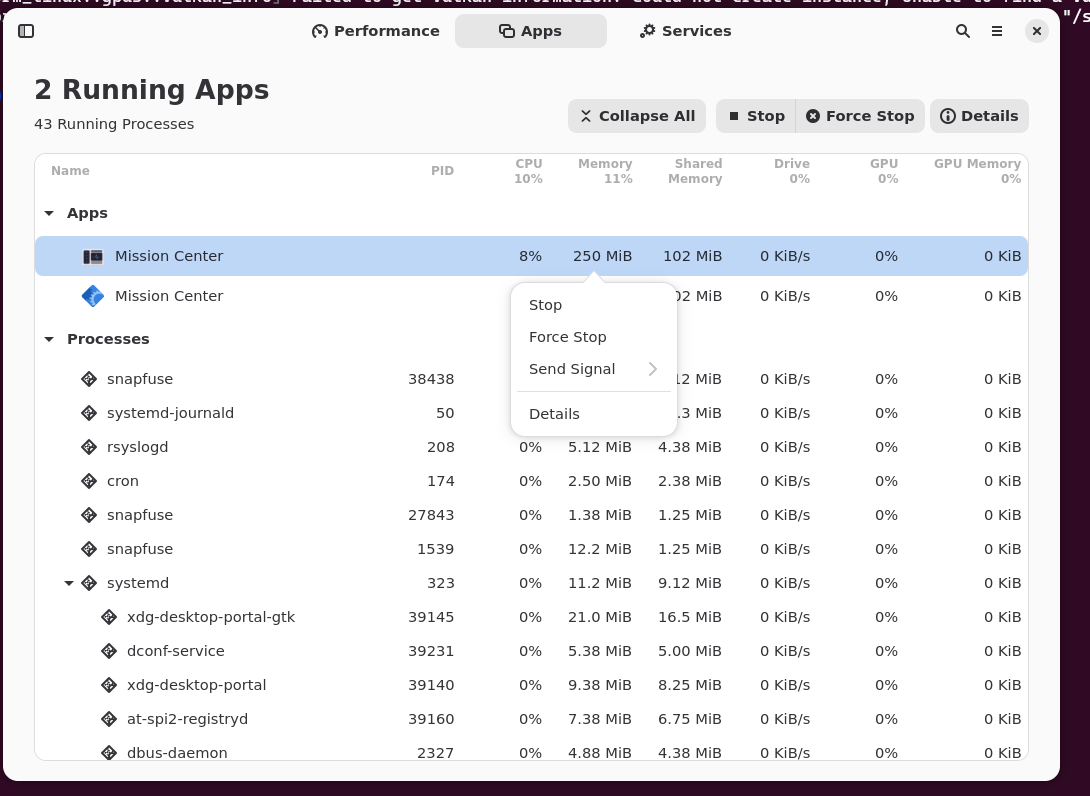This screenshot has width=1090, height=796.
Task: Click the process list scrollbar
Action: point(1022,450)
